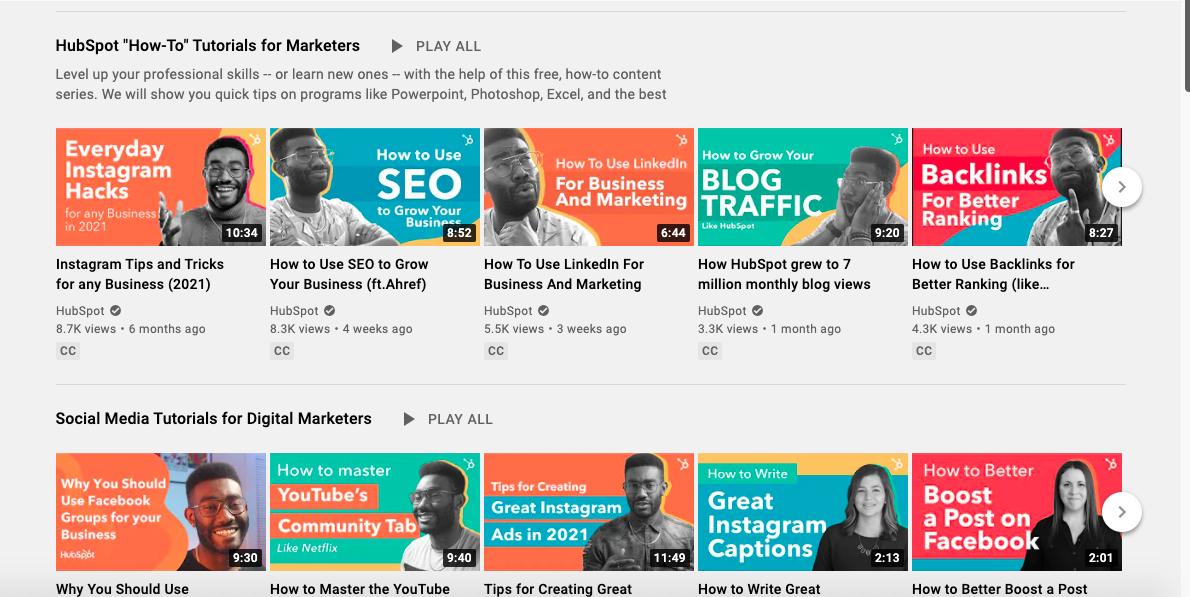Click 8:27 duration on Backlinks thumbnail
Viewport: 1190px width, 597px height.
point(1101,233)
